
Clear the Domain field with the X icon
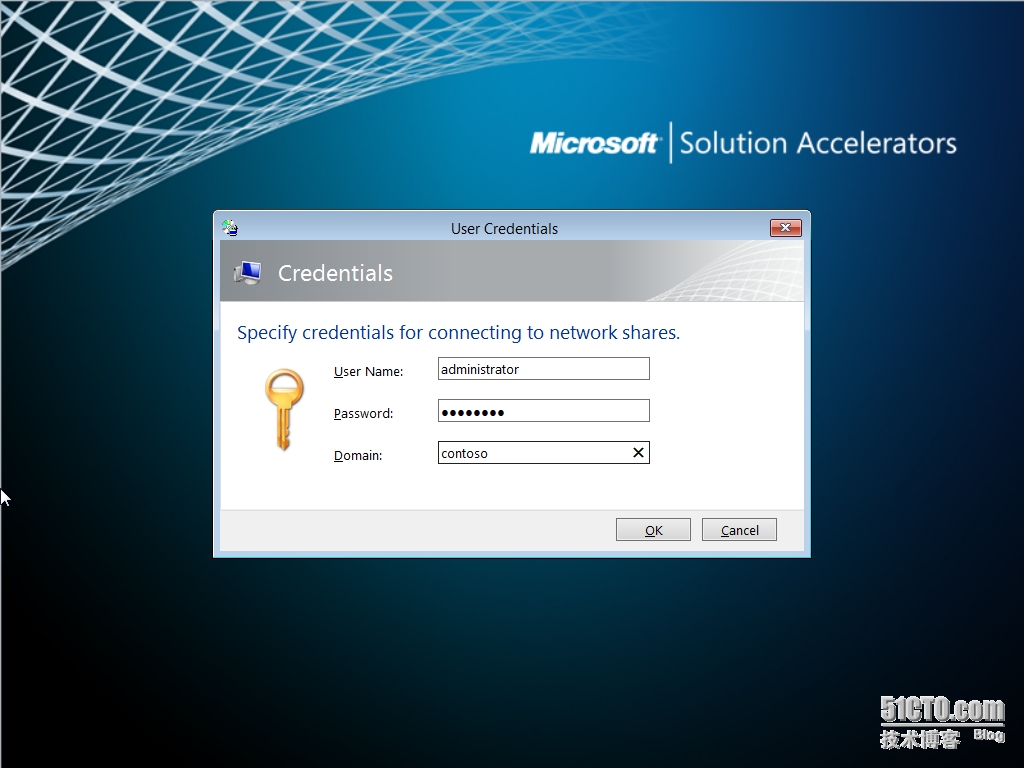tap(638, 453)
